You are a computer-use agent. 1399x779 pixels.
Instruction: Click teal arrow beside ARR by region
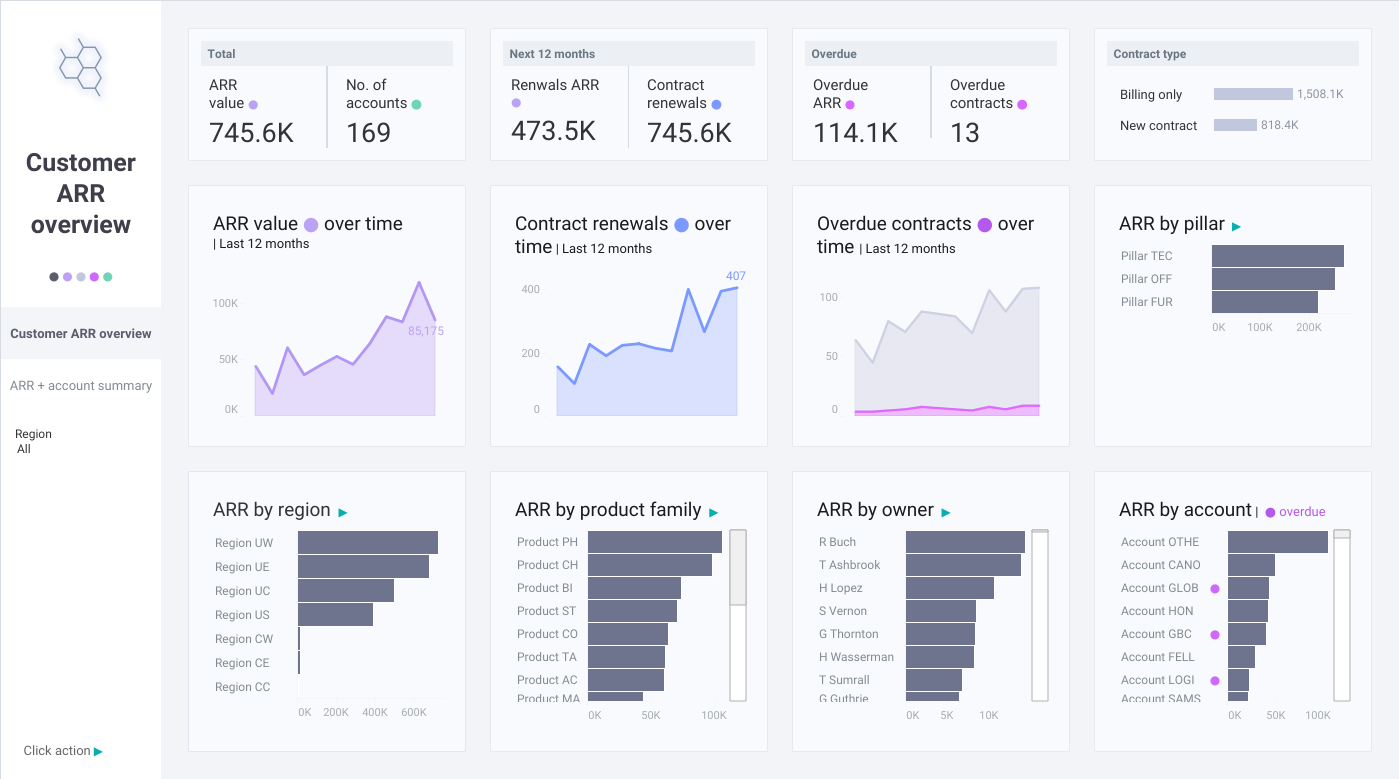[x=343, y=513]
